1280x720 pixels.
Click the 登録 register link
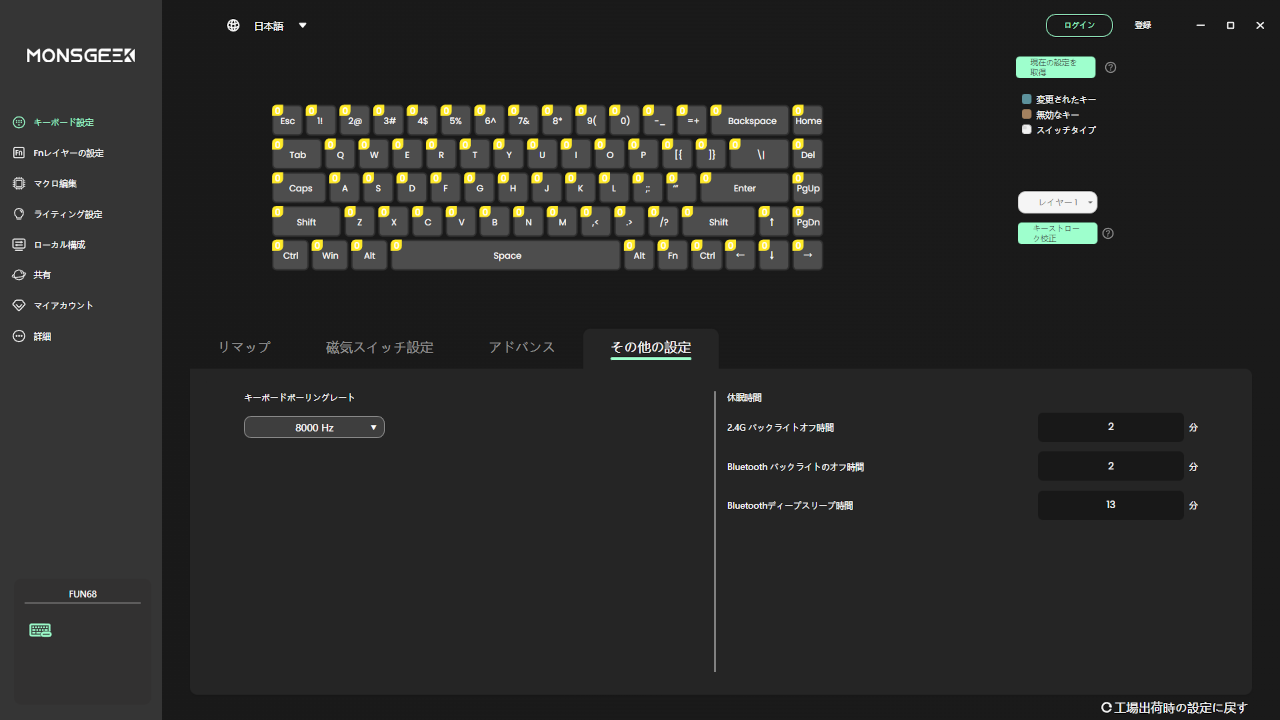click(1142, 26)
